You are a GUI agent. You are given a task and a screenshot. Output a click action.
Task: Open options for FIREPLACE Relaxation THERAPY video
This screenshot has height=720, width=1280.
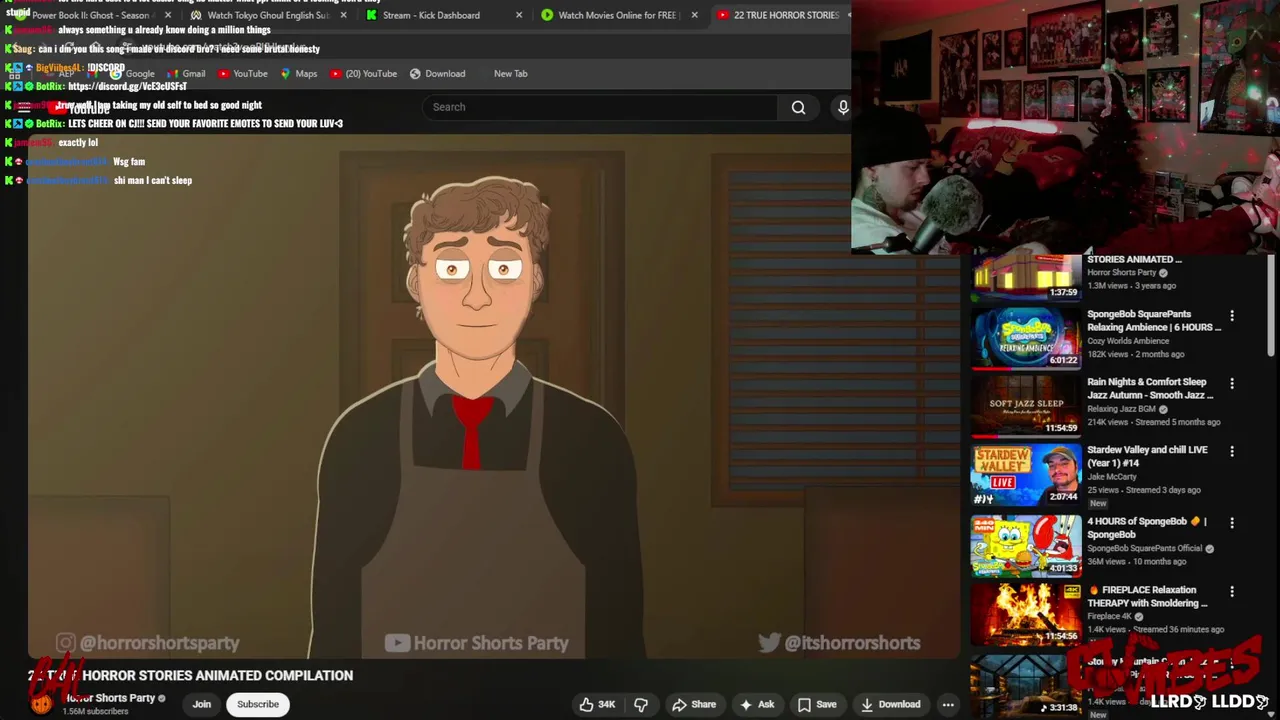click(1232, 592)
